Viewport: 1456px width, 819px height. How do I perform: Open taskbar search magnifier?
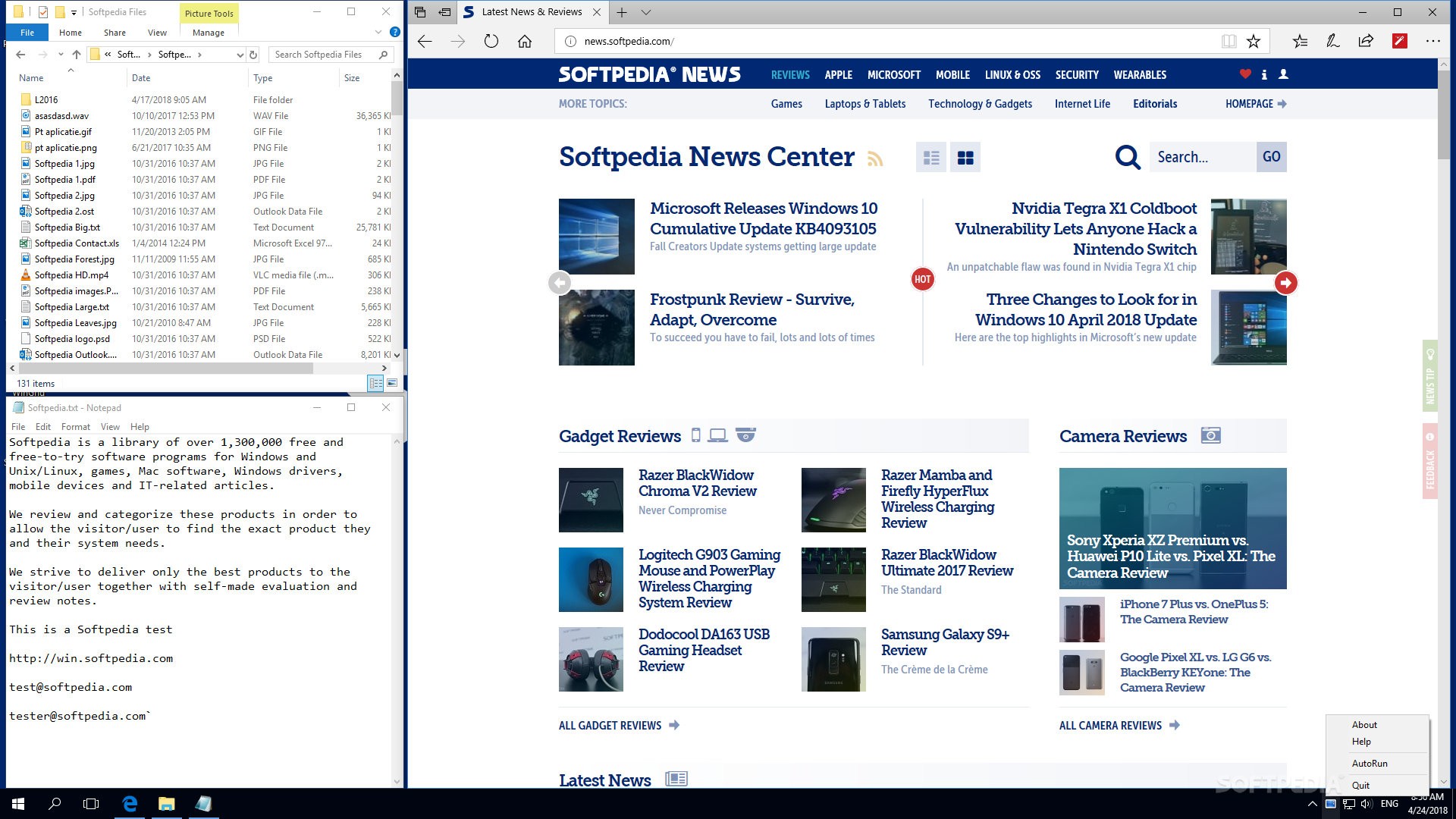point(55,804)
